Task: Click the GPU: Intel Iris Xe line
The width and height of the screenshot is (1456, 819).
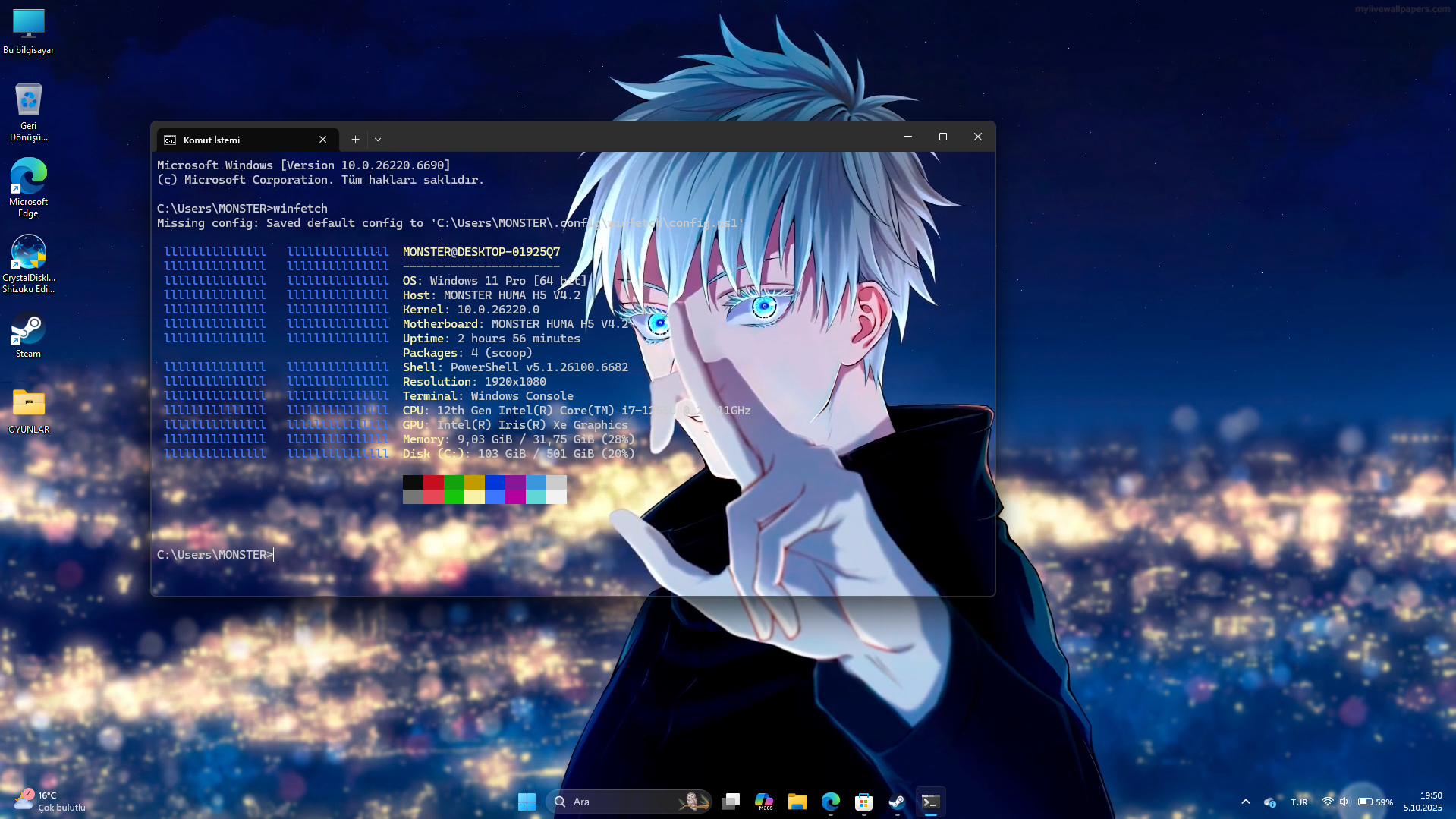Action: (516, 424)
